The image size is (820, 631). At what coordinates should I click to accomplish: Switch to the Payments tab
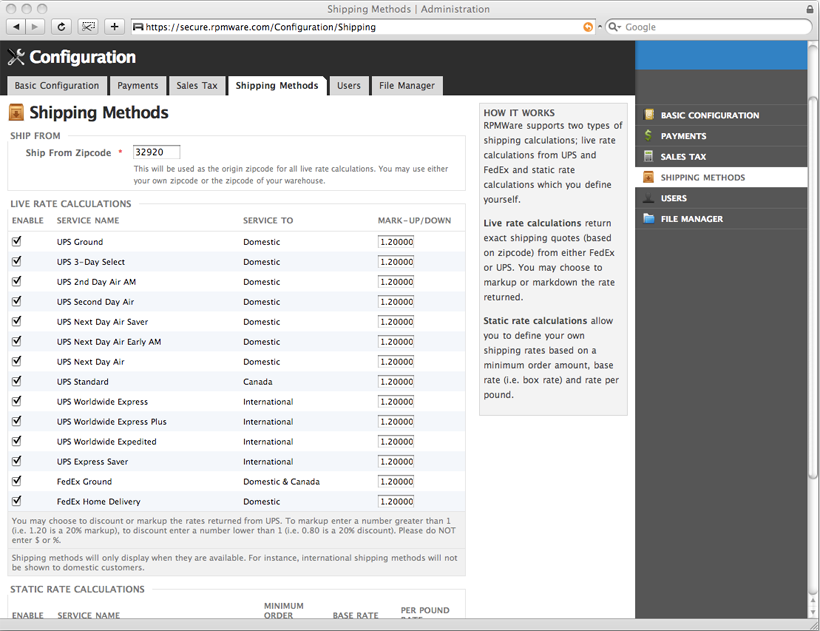tap(138, 86)
